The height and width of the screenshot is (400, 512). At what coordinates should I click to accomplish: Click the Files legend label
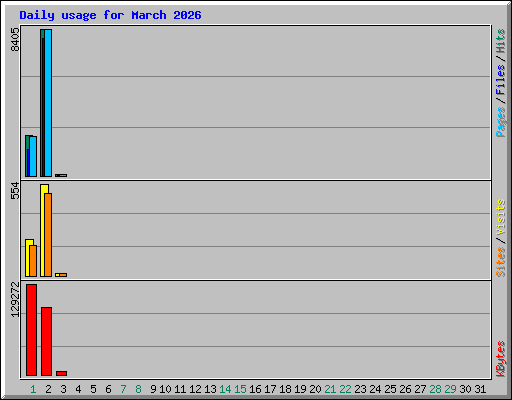click(x=500, y=79)
